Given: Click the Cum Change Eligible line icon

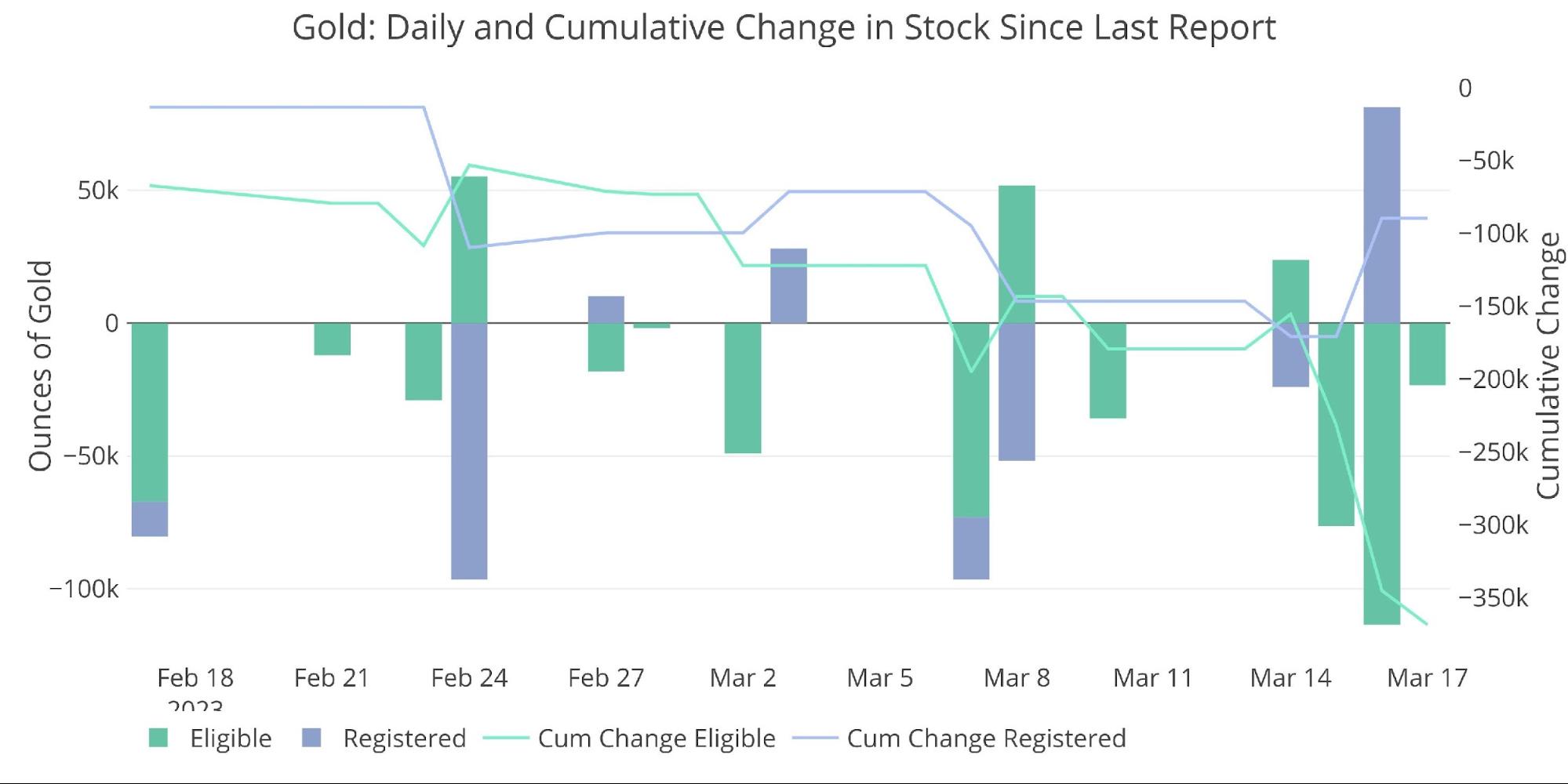Looking at the screenshot, I should pyautogui.click(x=505, y=738).
